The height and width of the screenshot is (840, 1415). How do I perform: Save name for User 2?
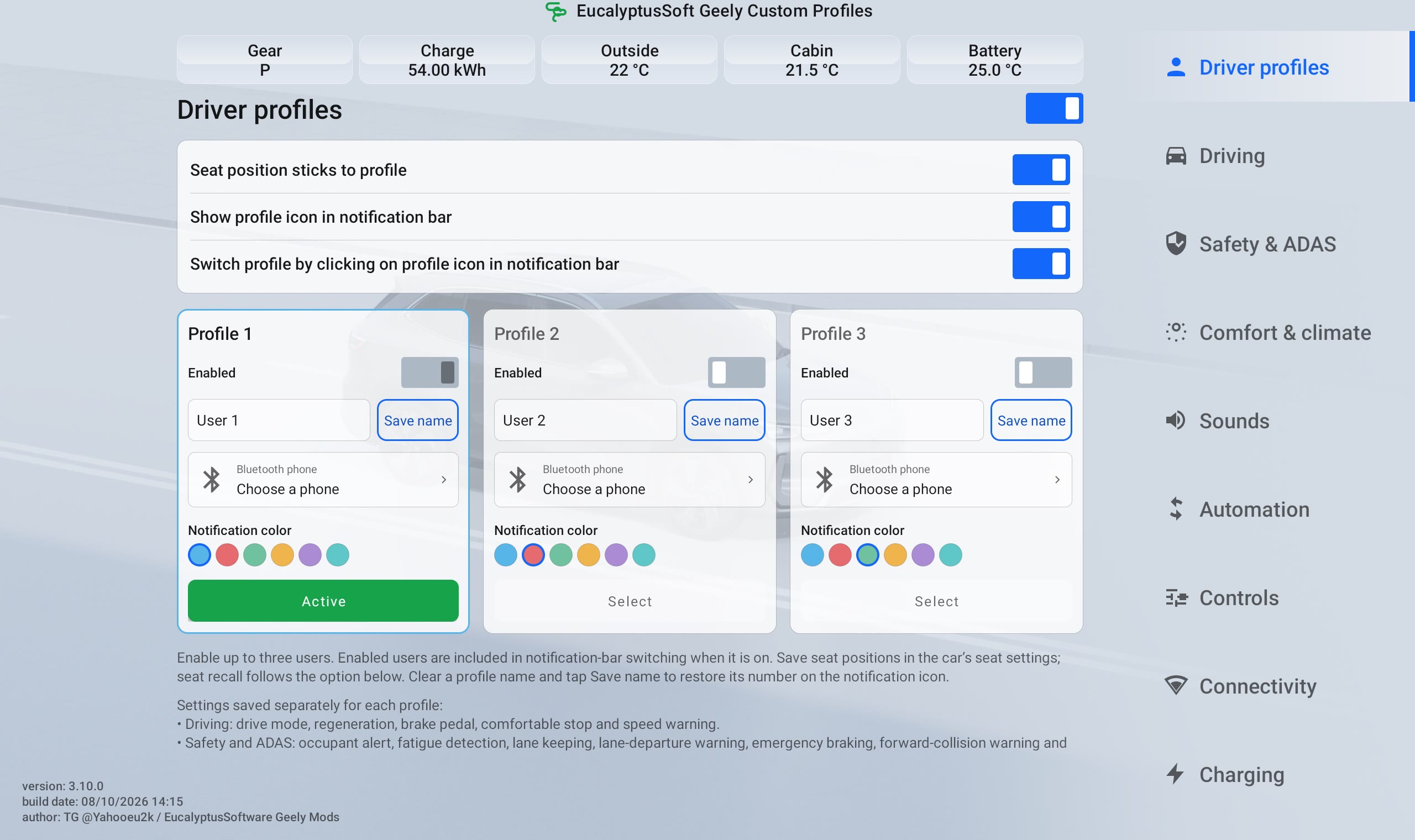[x=725, y=420]
